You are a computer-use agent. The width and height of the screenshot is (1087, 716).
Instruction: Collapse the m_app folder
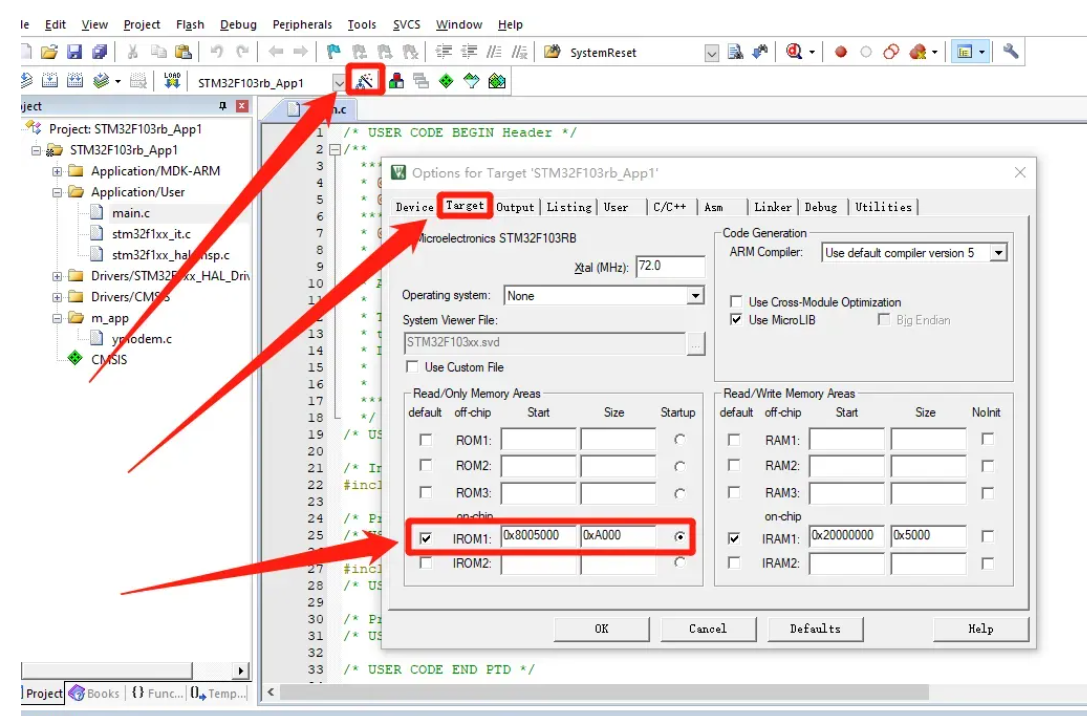click(x=57, y=318)
